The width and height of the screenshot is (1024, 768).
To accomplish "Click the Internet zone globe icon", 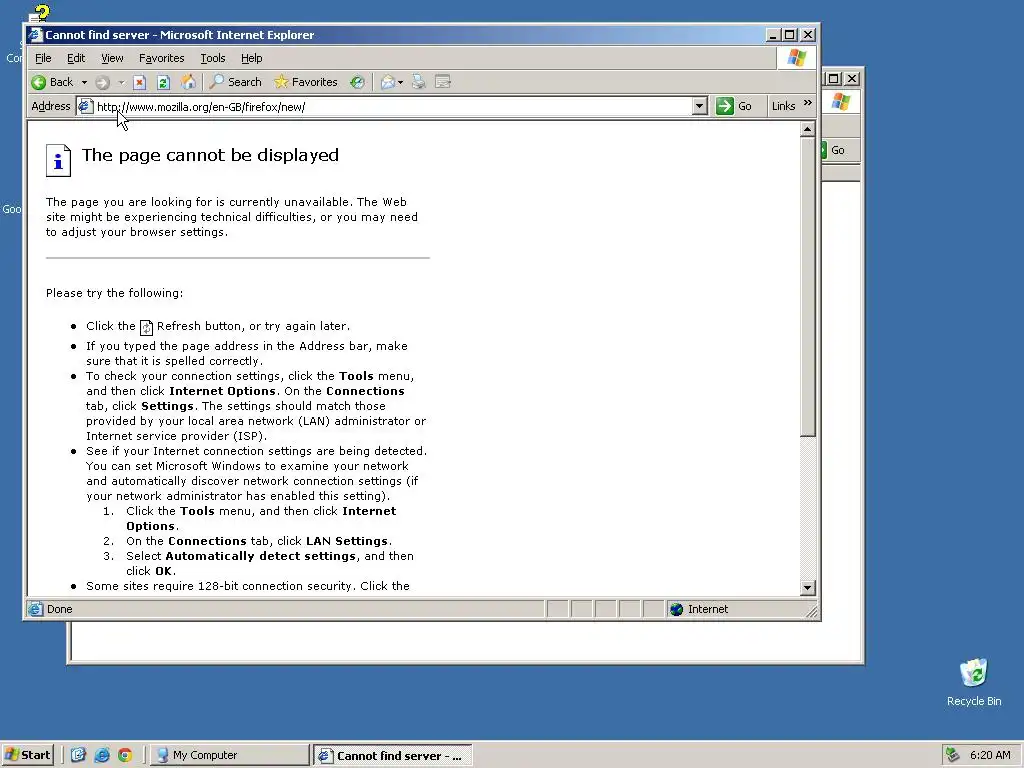I will 677,609.
